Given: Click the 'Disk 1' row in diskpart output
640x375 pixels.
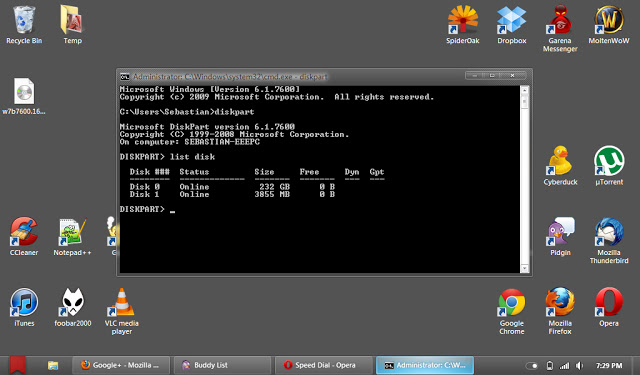Looking at the screenshot, I should [232, 195].
